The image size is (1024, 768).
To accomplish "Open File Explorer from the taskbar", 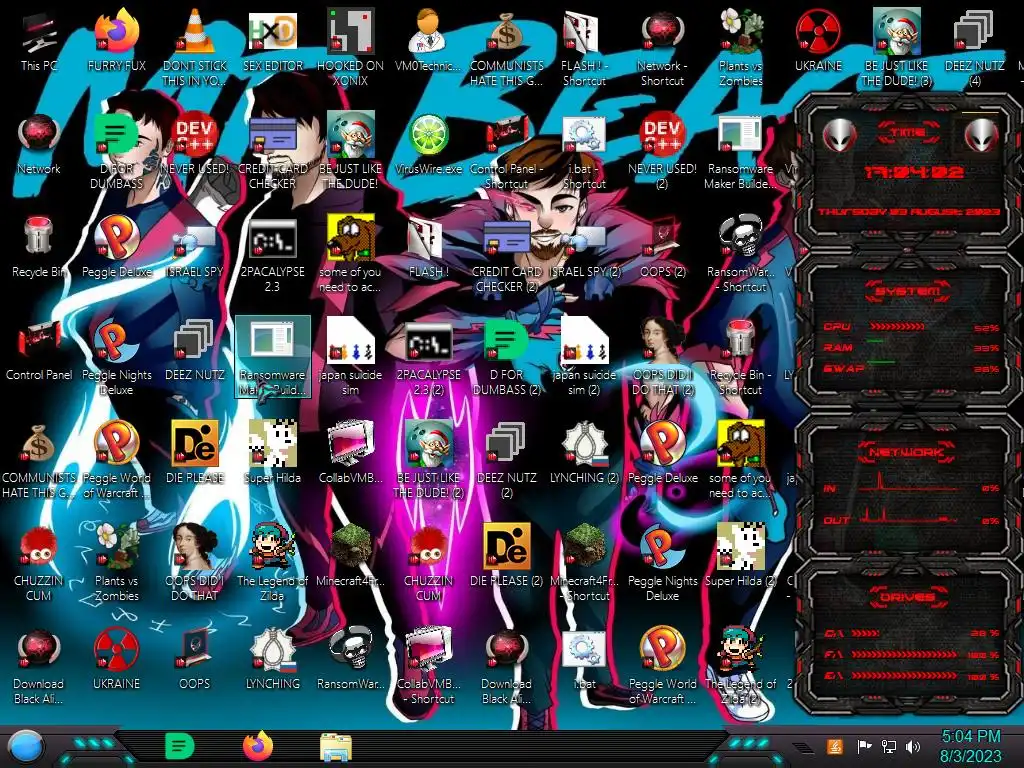I will click(336, 747).
